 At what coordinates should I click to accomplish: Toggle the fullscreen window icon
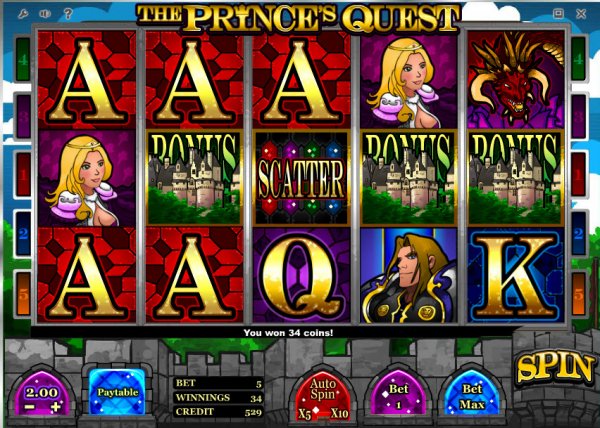558,14
